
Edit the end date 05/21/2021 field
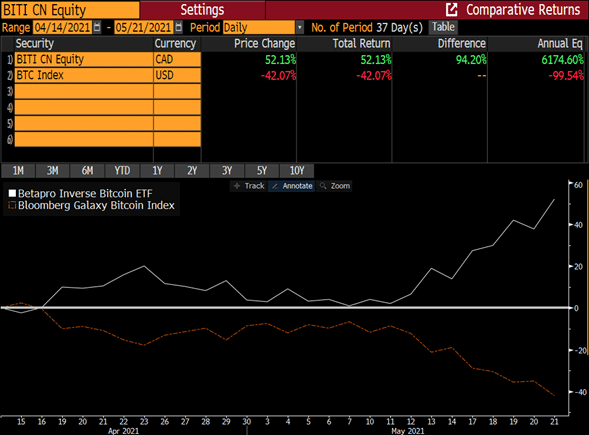[144, 27]
